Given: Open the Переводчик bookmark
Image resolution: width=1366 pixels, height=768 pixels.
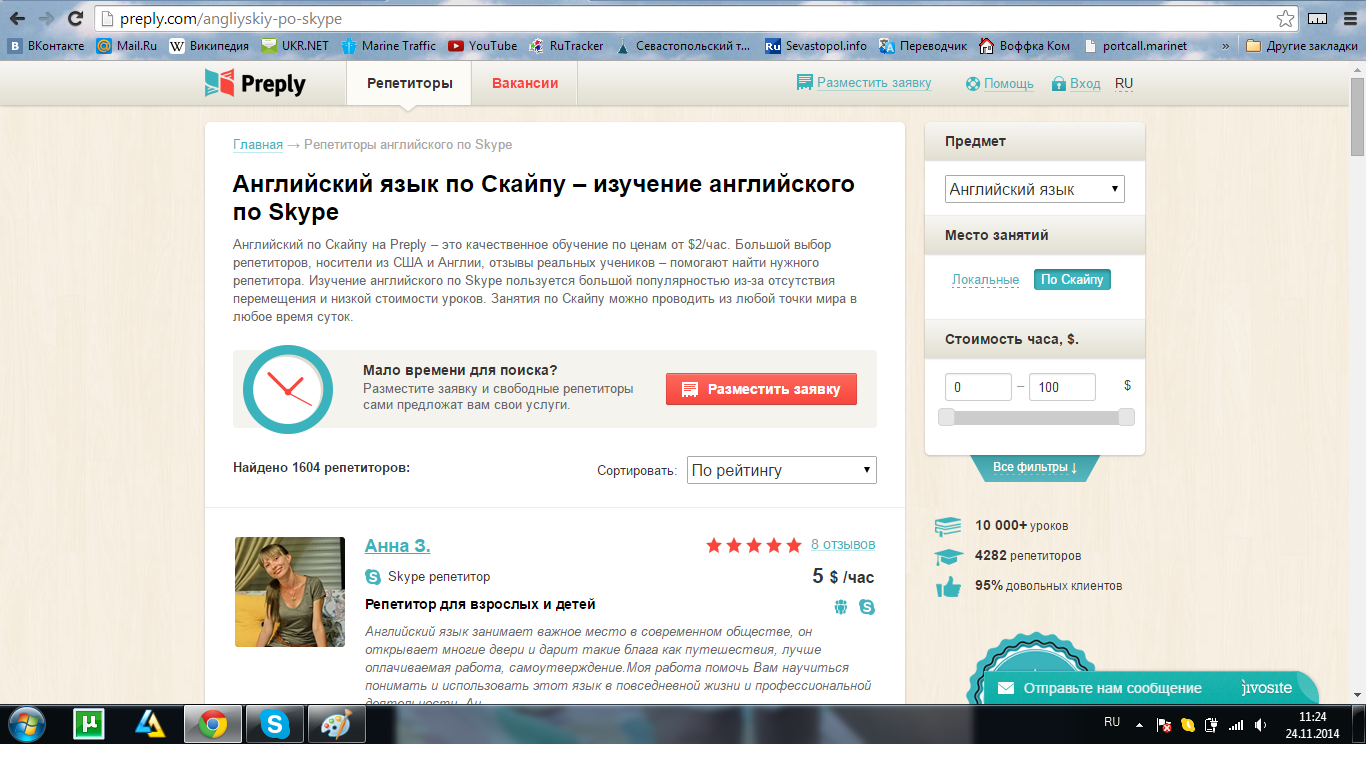Looking at the screenshot, I should click(x=923, y=45).
